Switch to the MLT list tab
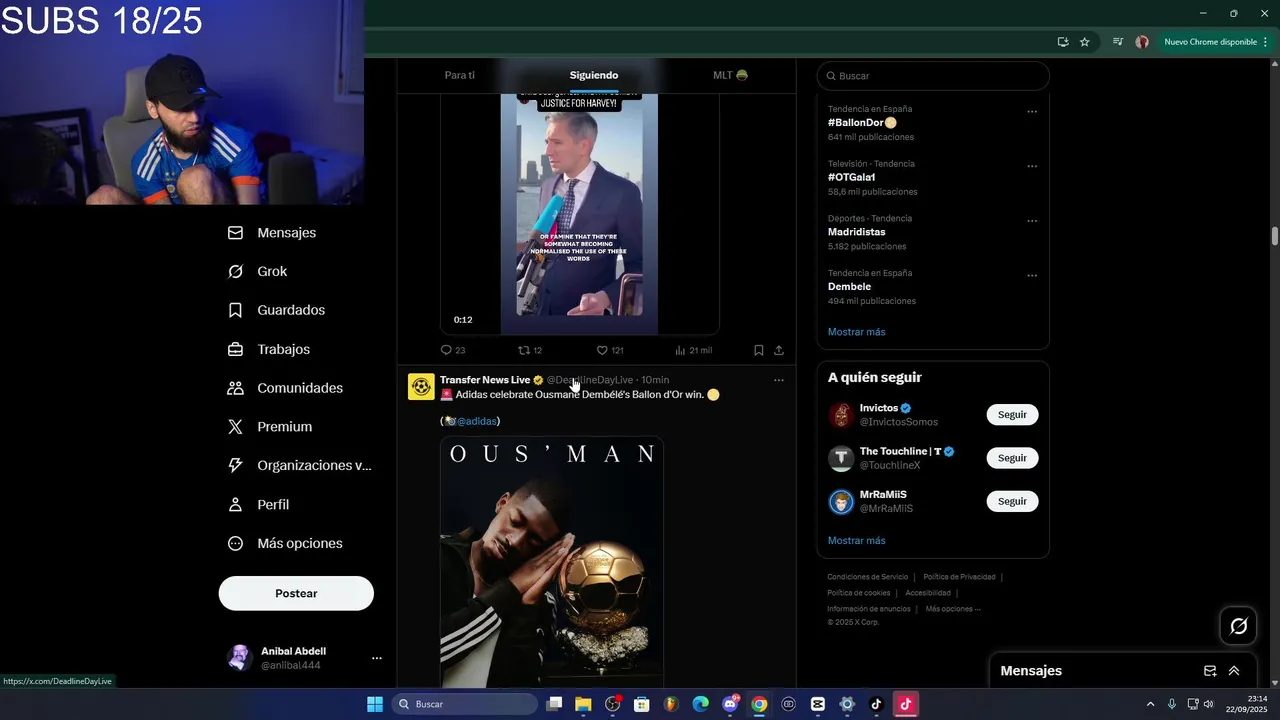 click(730, 75)
